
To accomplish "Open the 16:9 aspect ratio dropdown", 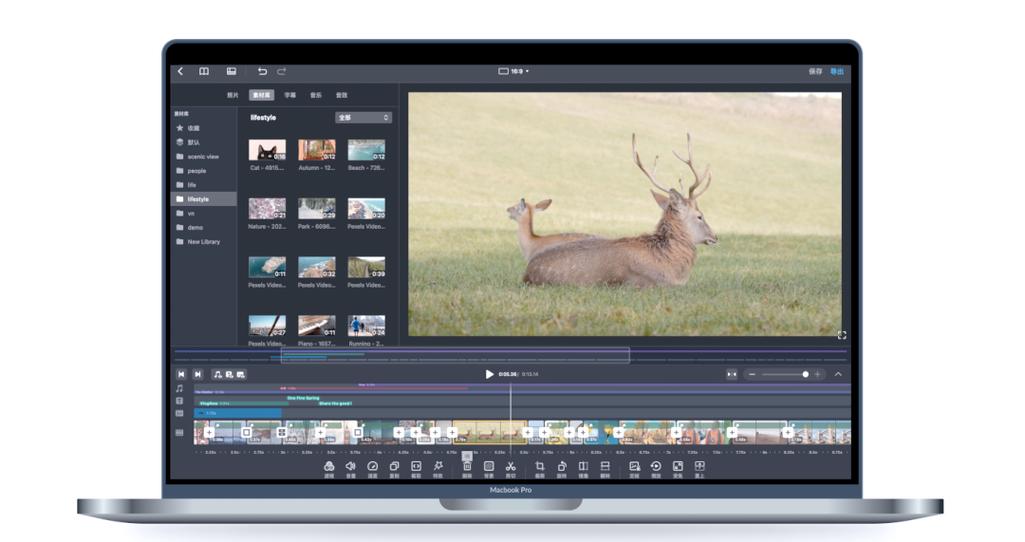I will tap(514, 71).
